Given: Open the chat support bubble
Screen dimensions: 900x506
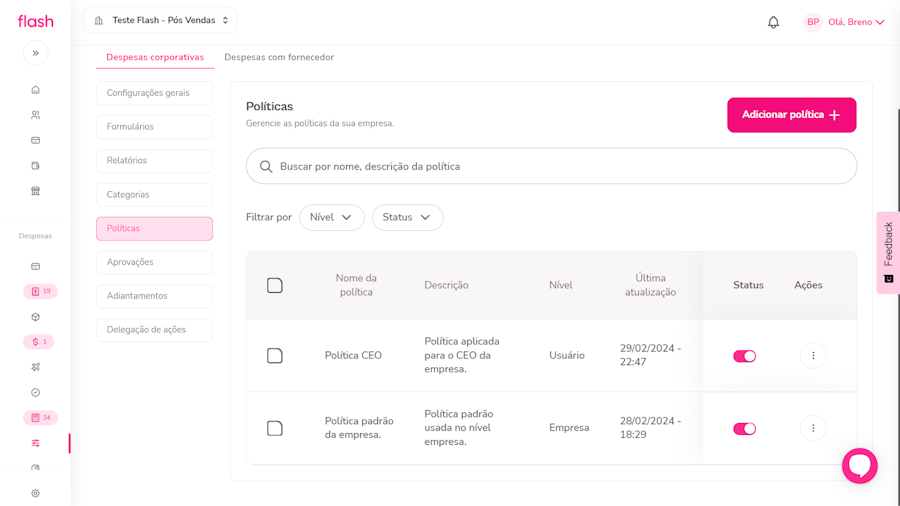Looking at the screenshot, I should [859, 466].
